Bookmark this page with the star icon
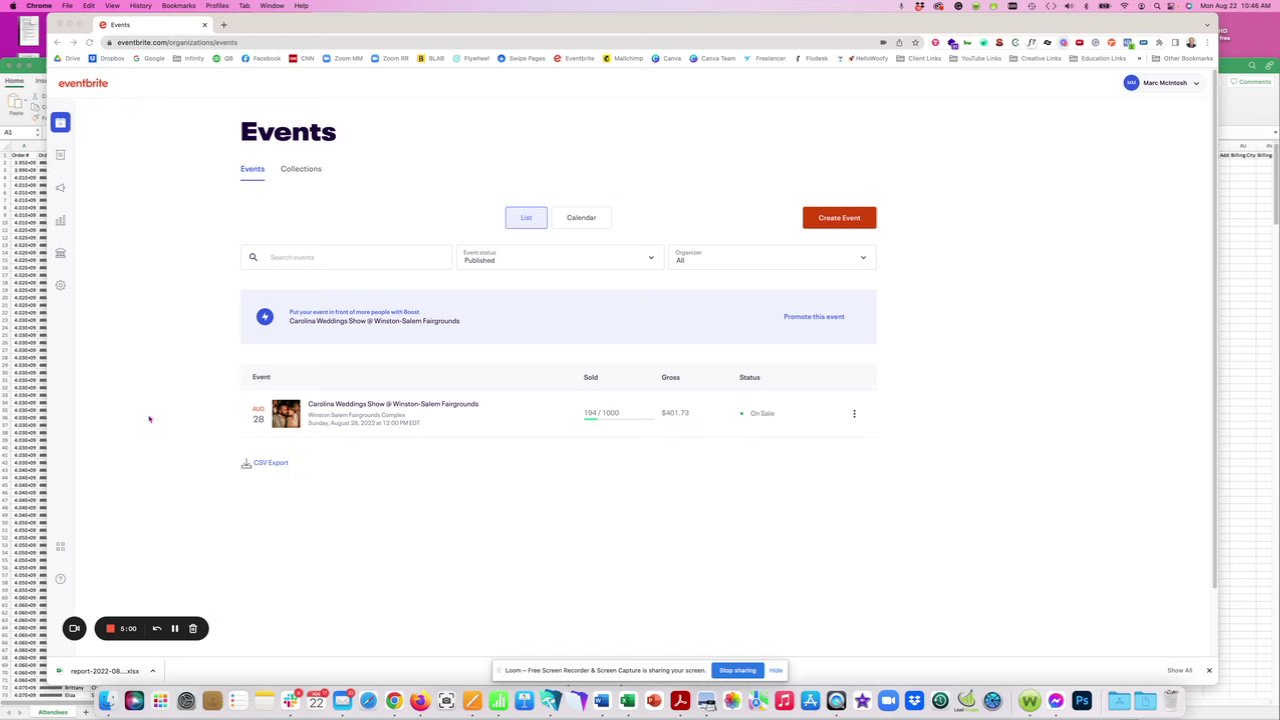Viewport: 1280px width, 720px height. (915, 42)
